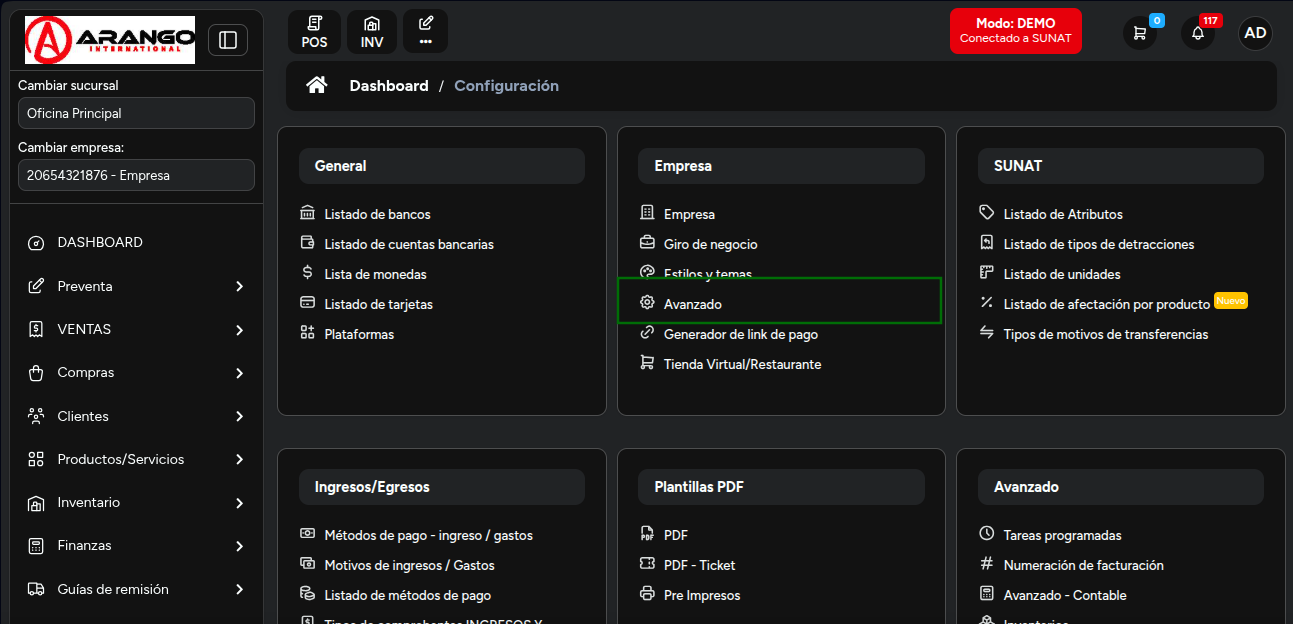Click the Modo: DEMO button
This screenshot has width=1293, height=624.
[1015, 31]
